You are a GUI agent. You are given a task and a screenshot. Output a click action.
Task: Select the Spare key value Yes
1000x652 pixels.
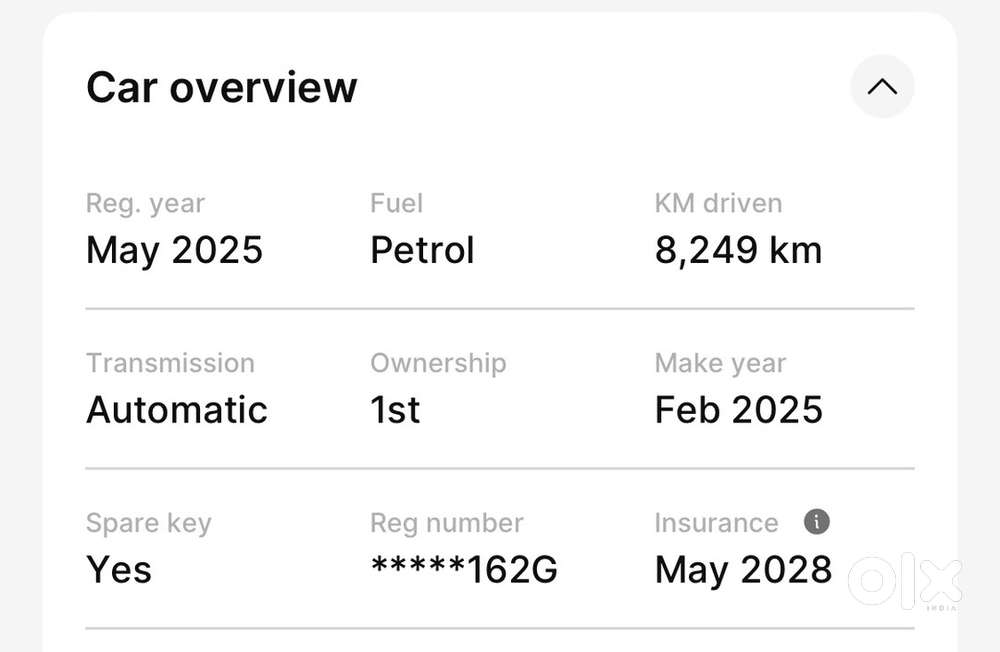119,569
